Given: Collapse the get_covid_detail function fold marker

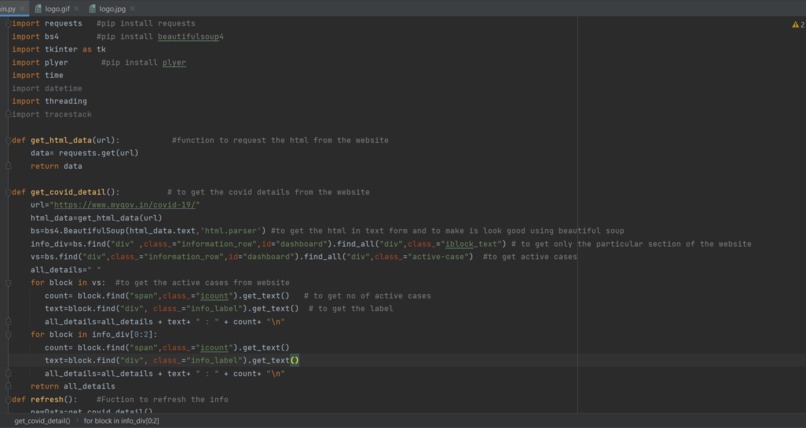Looking at the screenshot, I should [8, 192].
